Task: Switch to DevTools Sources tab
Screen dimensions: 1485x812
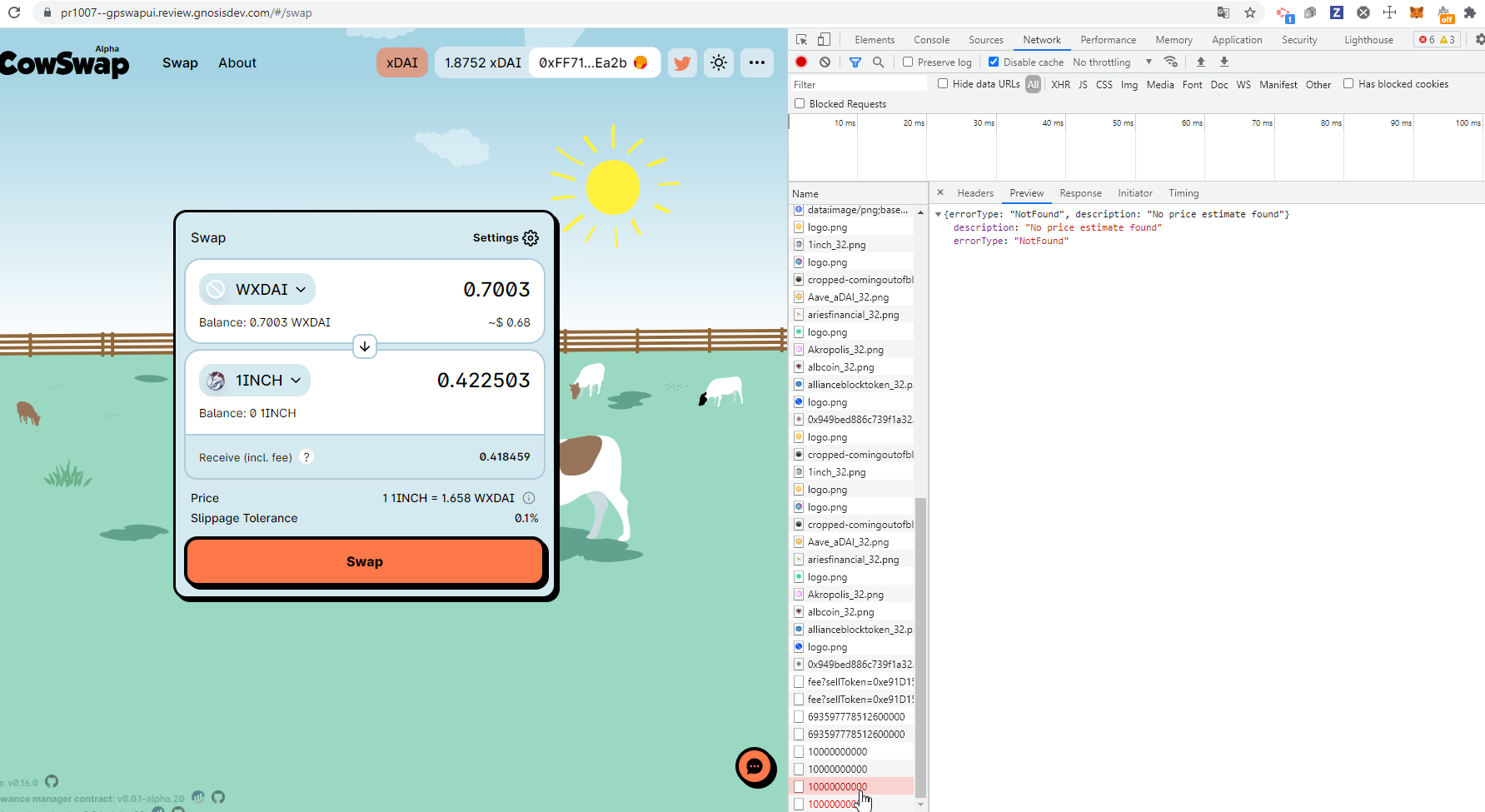Action: [x=985, y=39]
